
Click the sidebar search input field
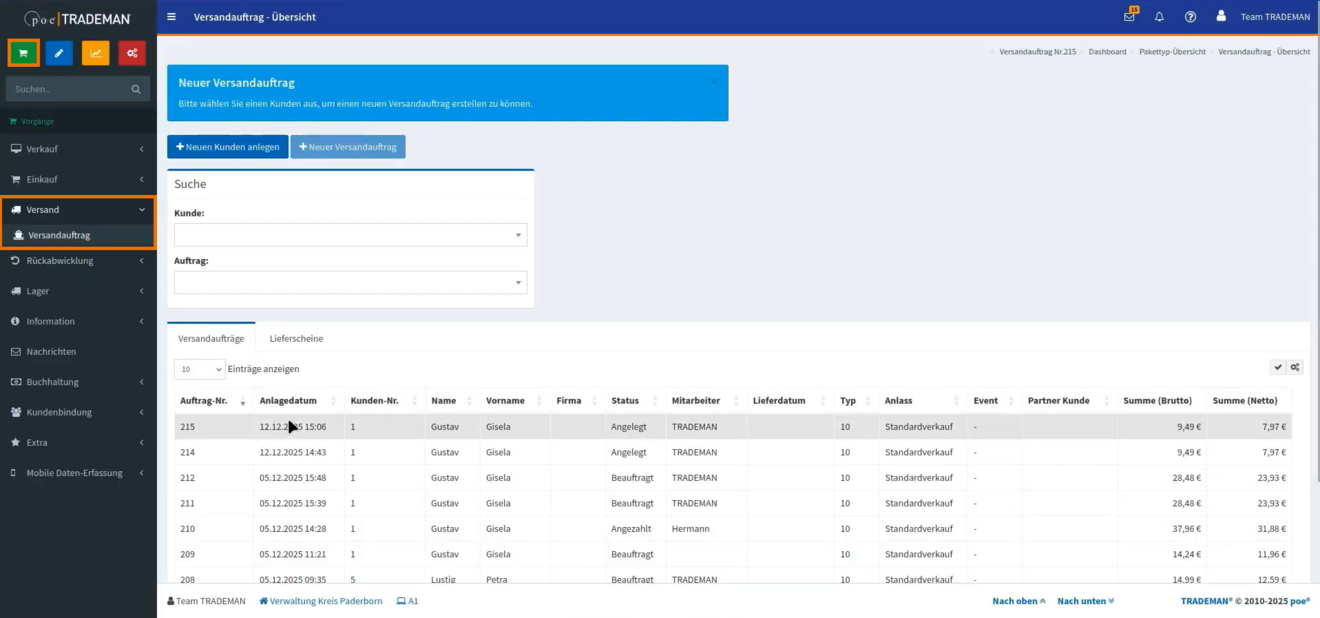(x=70, y=89)
